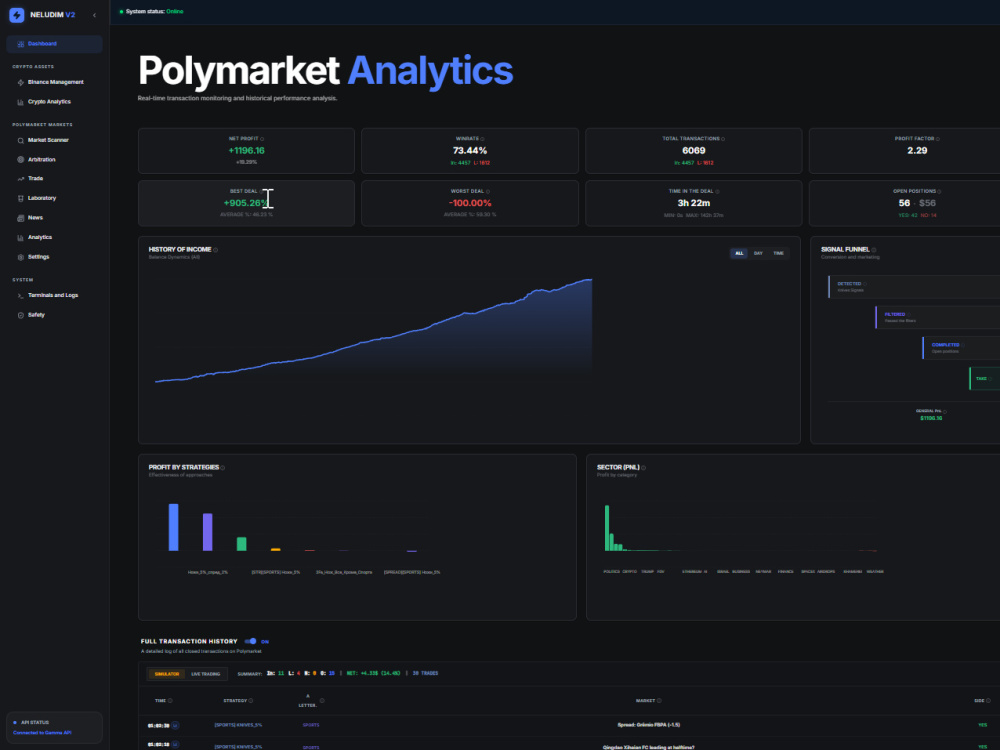The width and height of the screenshot is (1000, 750).
Task: Click the Neludim lightning bolt logo
Action: click(x=17, y=15)
